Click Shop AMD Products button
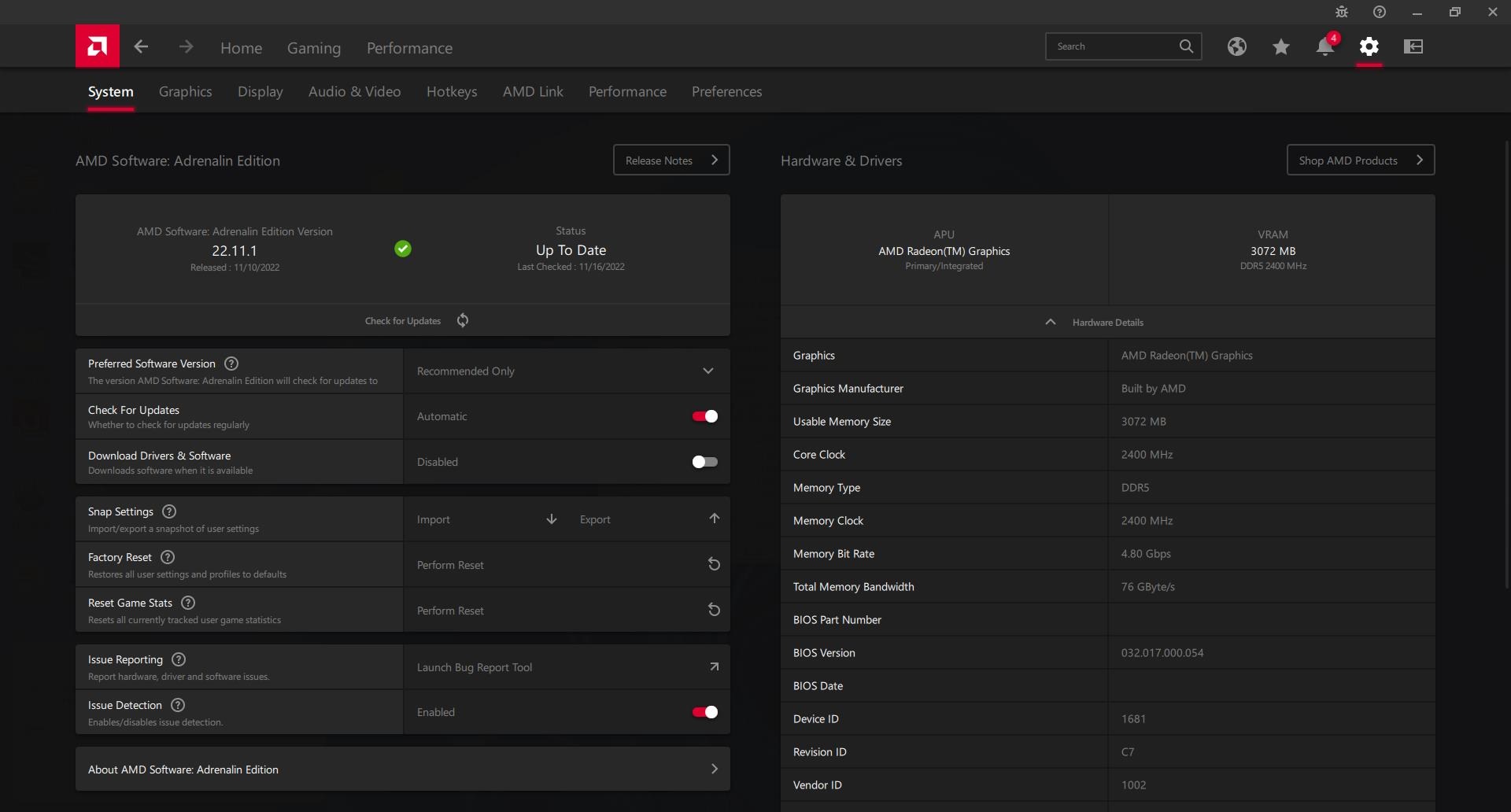 (1361, 160)
